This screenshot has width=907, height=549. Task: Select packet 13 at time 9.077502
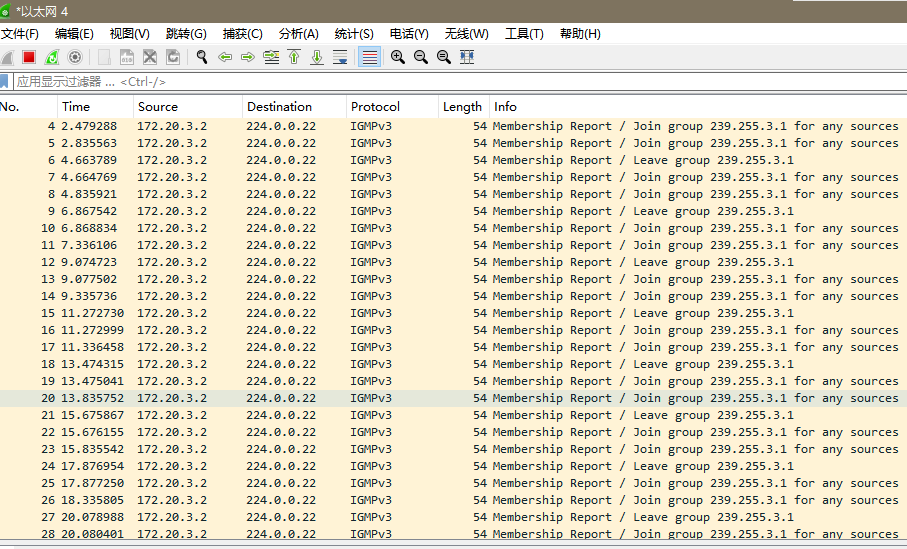(x=454, y=279)
